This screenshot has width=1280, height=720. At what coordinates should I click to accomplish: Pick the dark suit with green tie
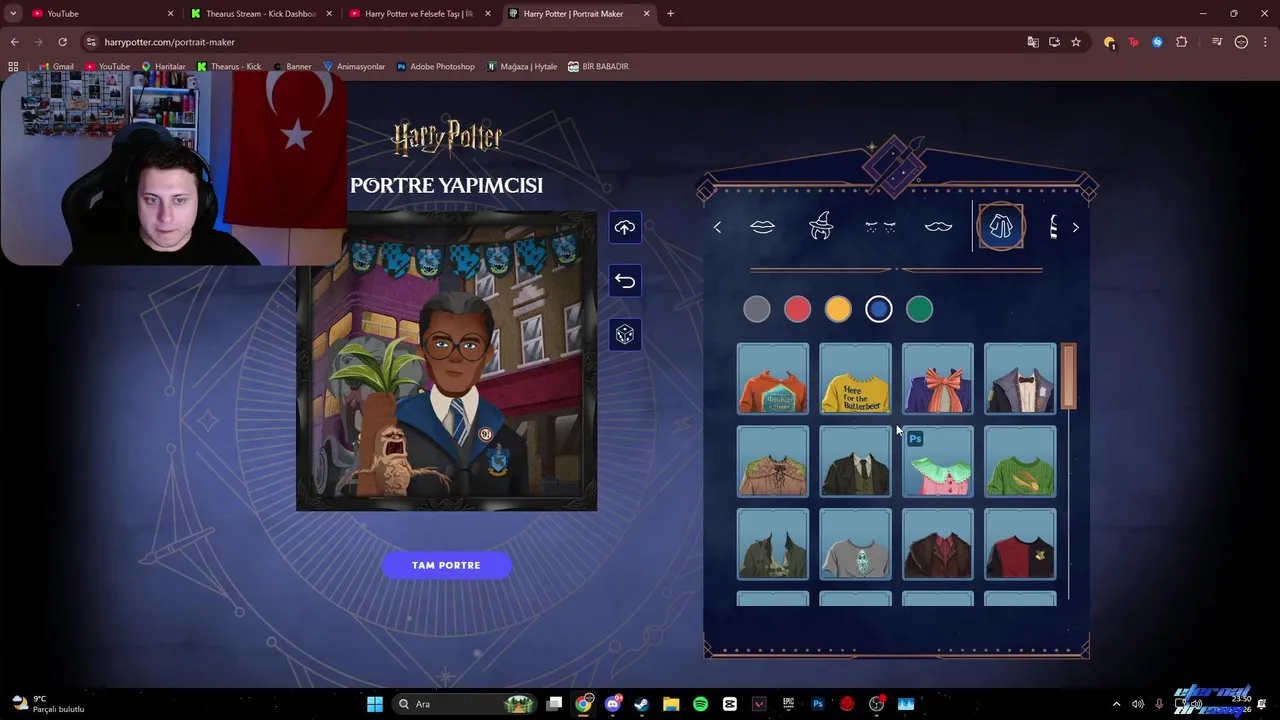point(855,462)
